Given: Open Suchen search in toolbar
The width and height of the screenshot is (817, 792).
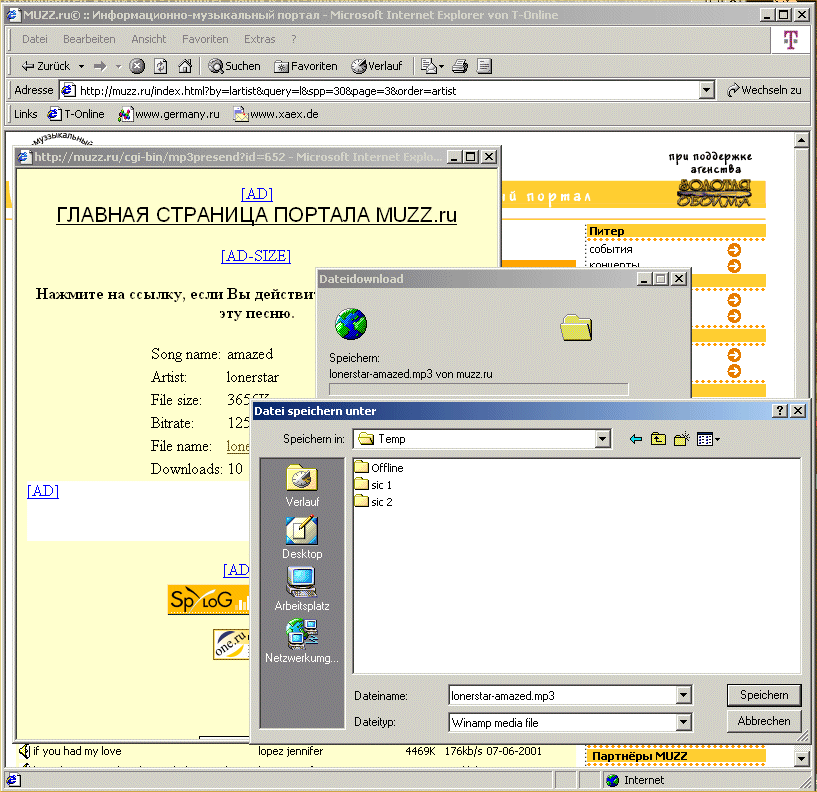Looking at the screenshot, I should [x=234, y=66].
